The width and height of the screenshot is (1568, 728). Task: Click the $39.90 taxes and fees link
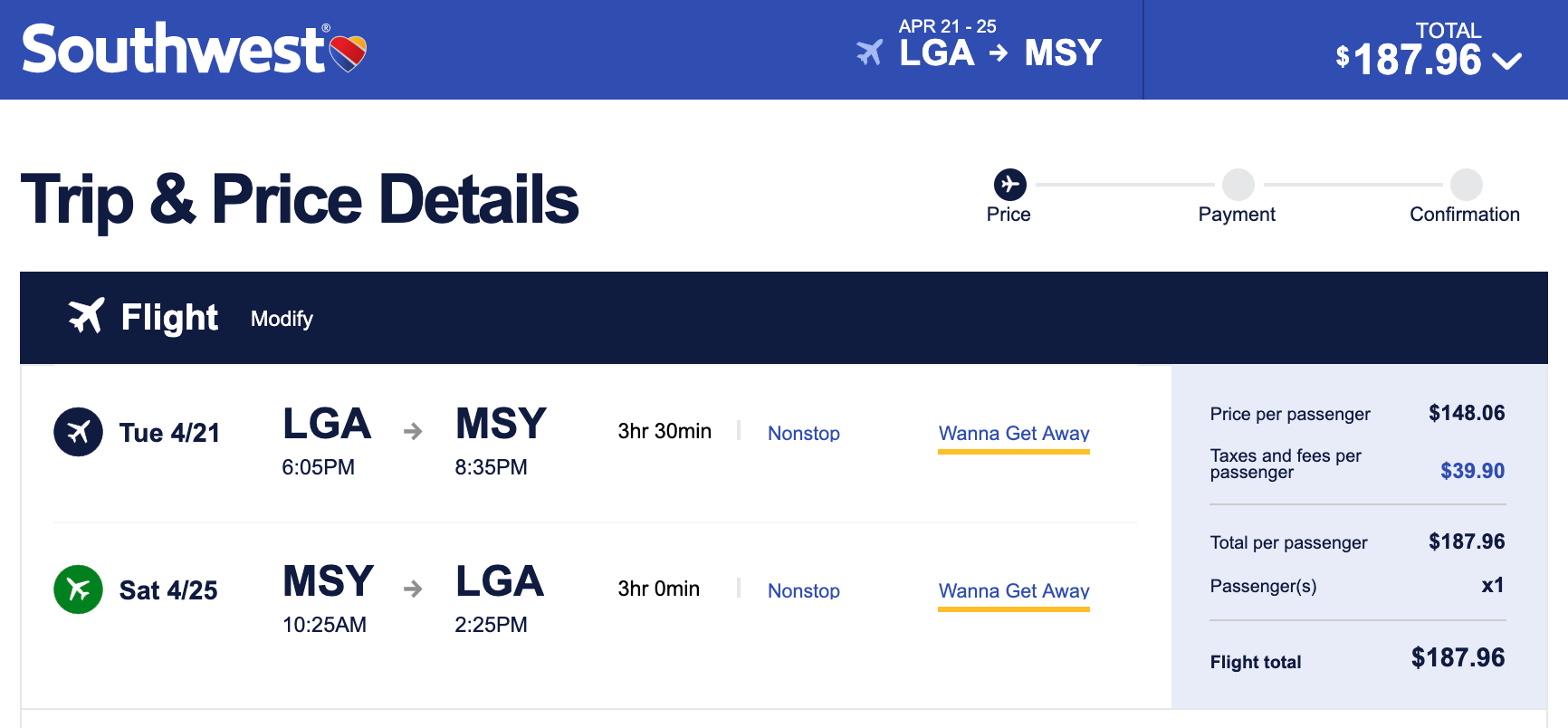(1472, 471)
